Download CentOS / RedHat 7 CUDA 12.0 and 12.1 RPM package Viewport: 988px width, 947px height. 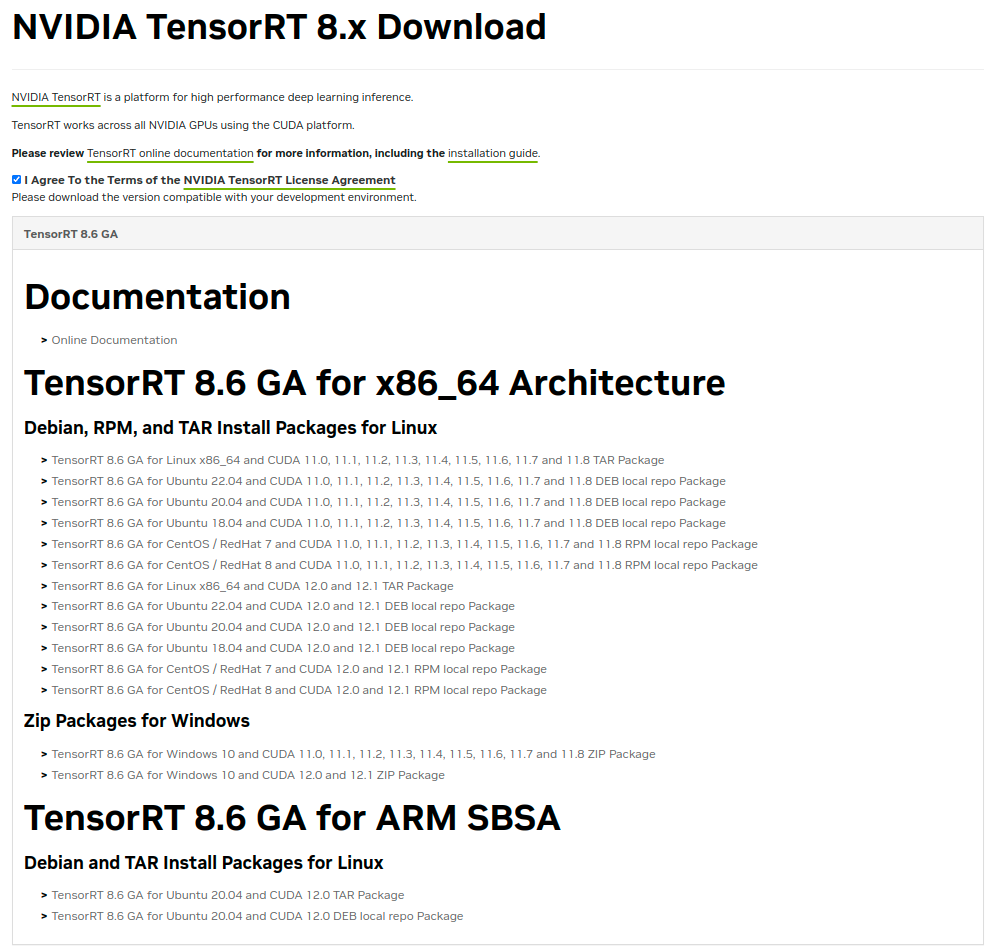[x=299, y=669]
